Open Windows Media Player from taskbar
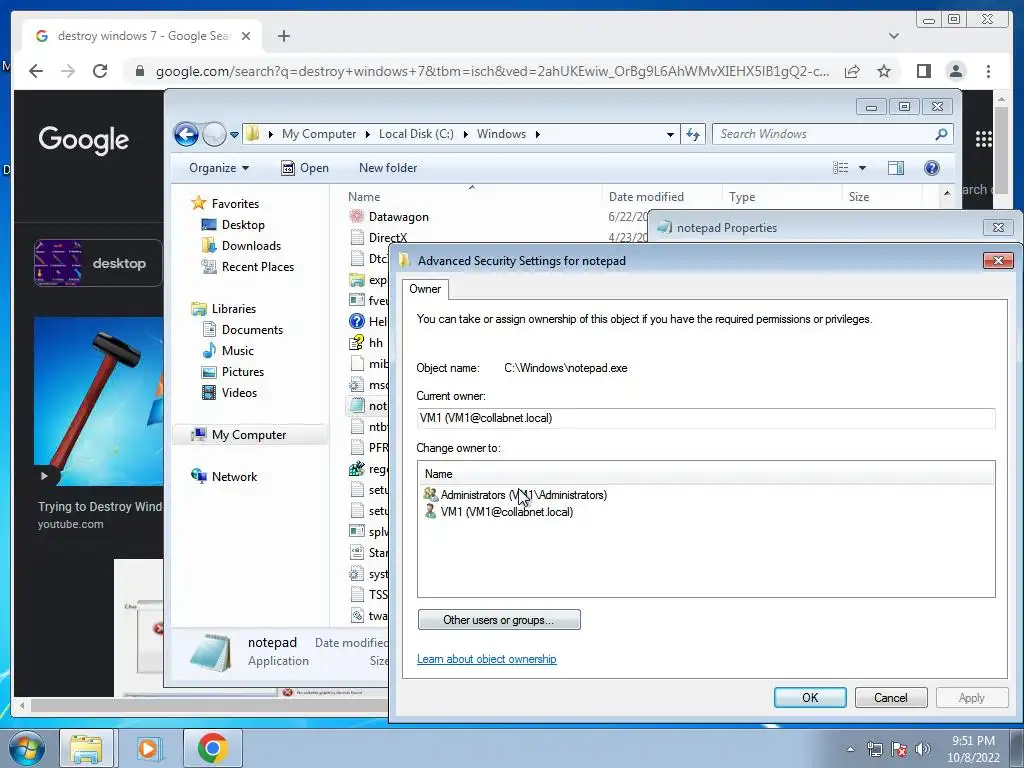 click(x=149, y=748)
